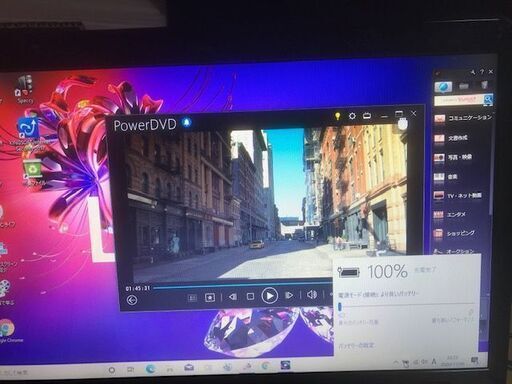This screenshot has height=384, width=512.
Task: Click the Cortana circle on the taskbar
Action: (112, 370)
